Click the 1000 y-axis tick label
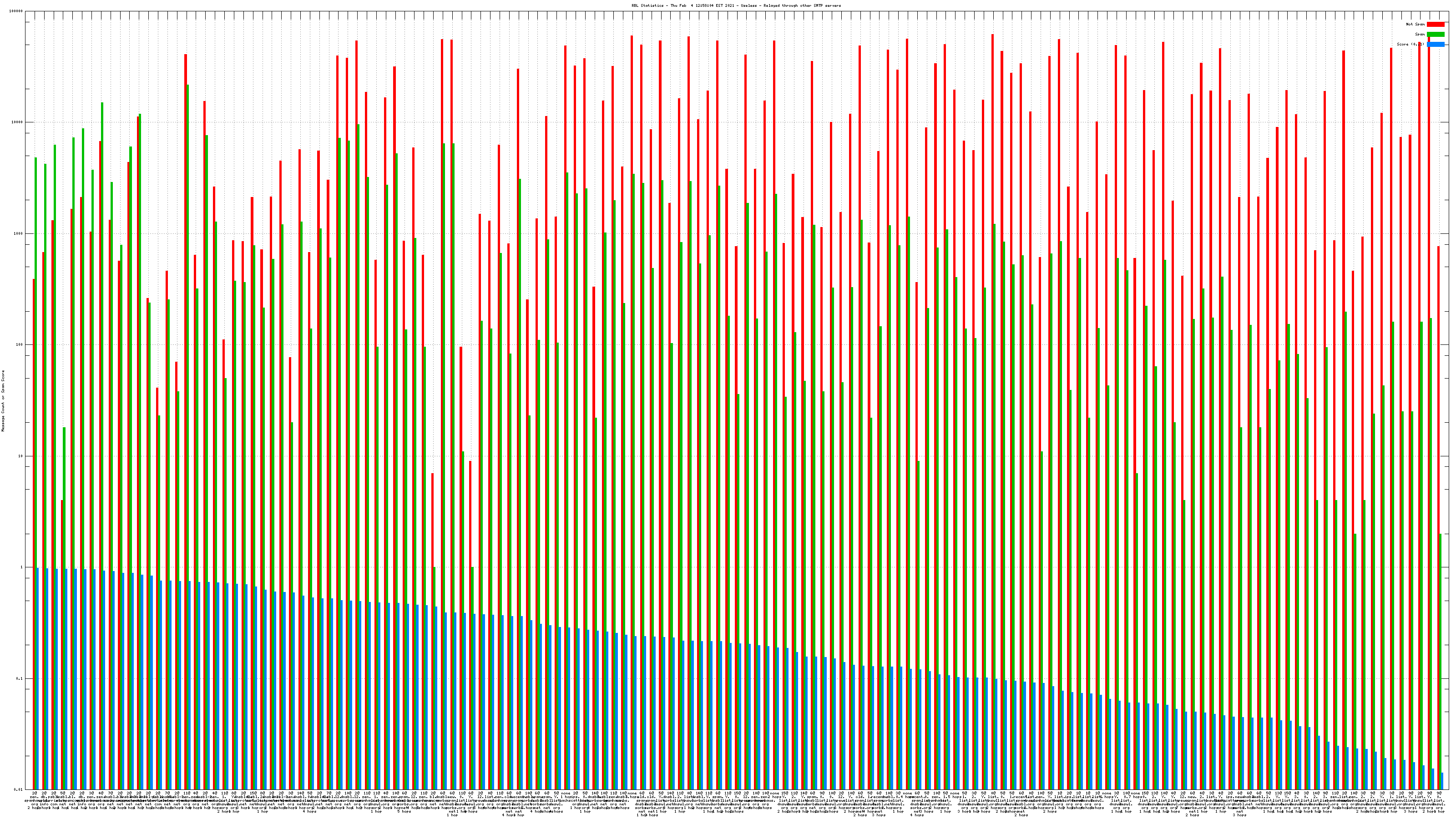Screen dimensions: 1456x819 click(x=19, y=233)
